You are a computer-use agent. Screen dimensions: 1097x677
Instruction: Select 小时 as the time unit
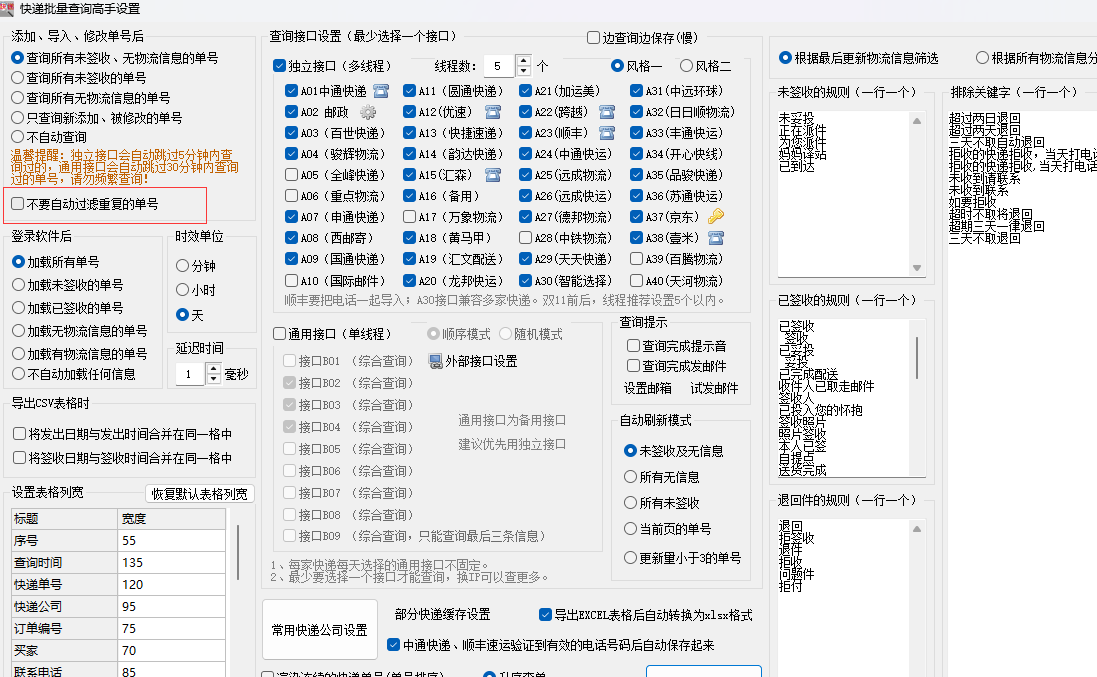[x=182, y=290]
